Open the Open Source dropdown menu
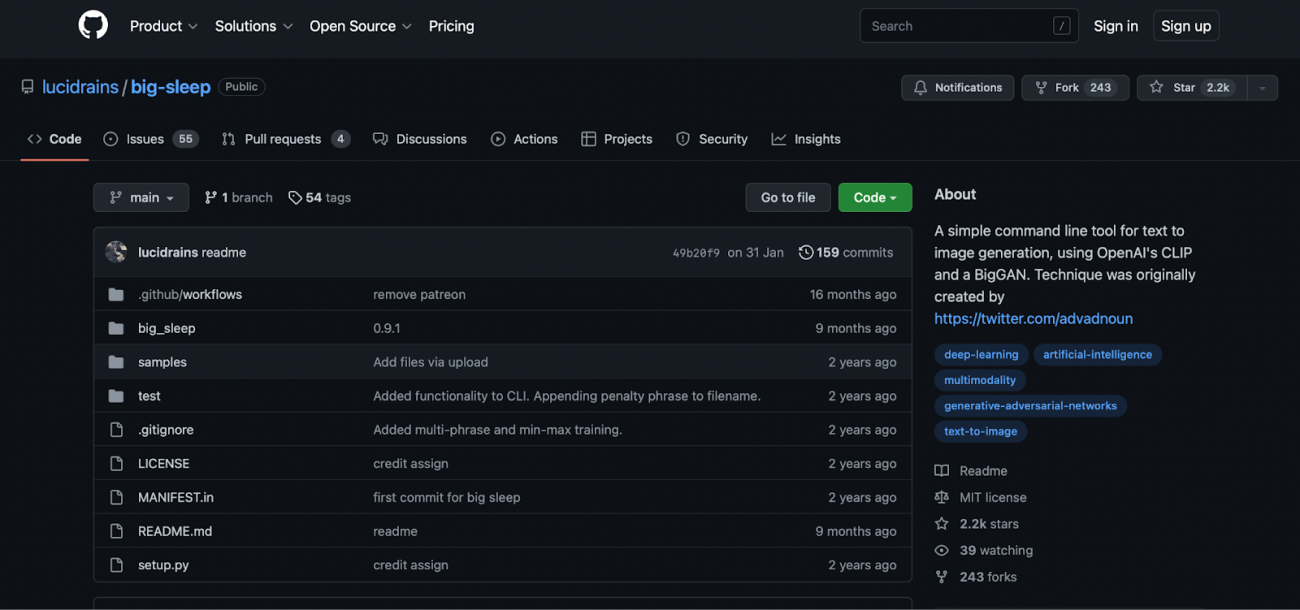The height and width of the screenshot is (610, 1300). (361, 26)
